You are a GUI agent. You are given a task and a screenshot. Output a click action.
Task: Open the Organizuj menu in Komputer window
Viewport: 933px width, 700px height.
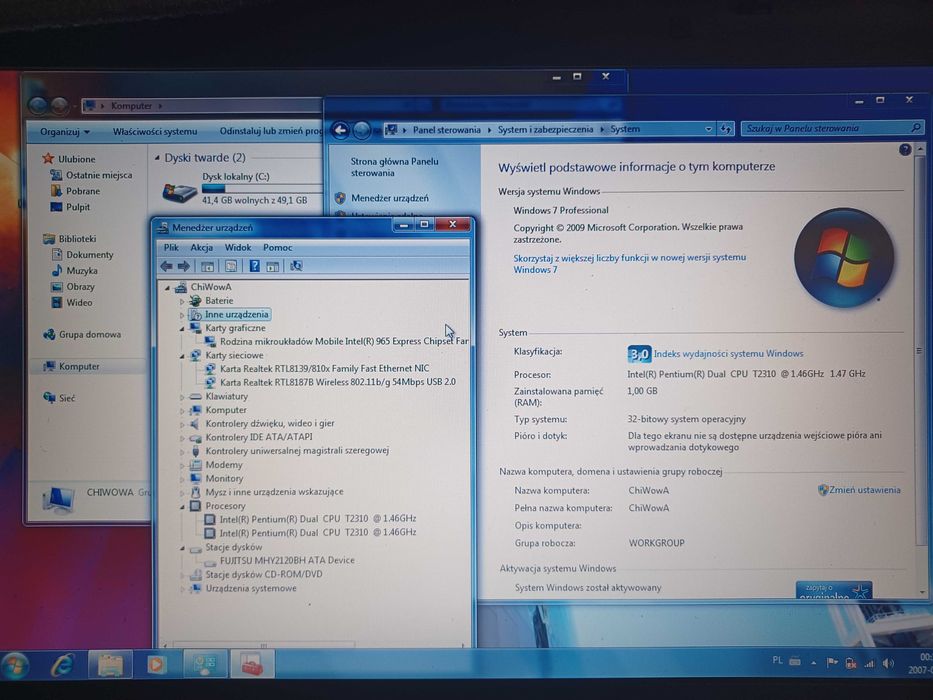65,132
